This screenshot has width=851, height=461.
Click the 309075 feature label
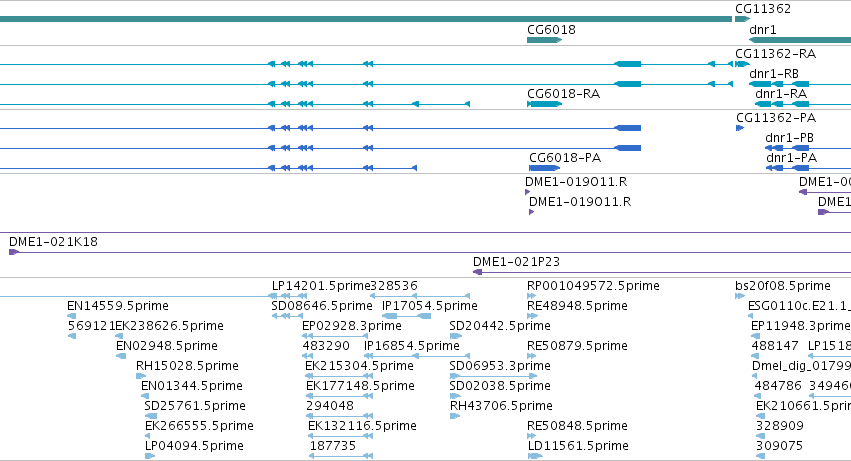[x=779, y=446]
